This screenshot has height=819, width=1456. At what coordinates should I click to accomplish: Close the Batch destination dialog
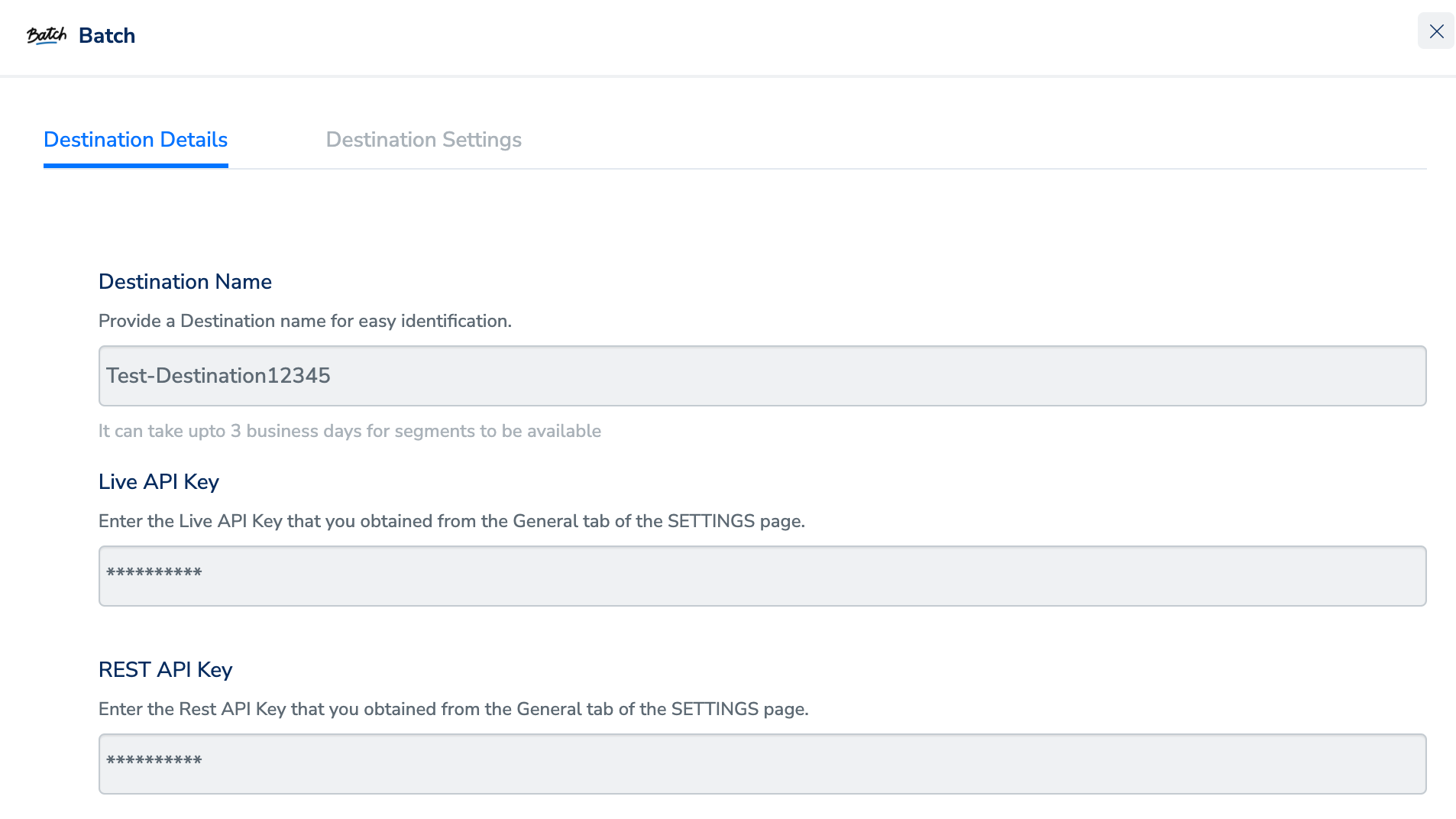click(x=1436, y=31)
